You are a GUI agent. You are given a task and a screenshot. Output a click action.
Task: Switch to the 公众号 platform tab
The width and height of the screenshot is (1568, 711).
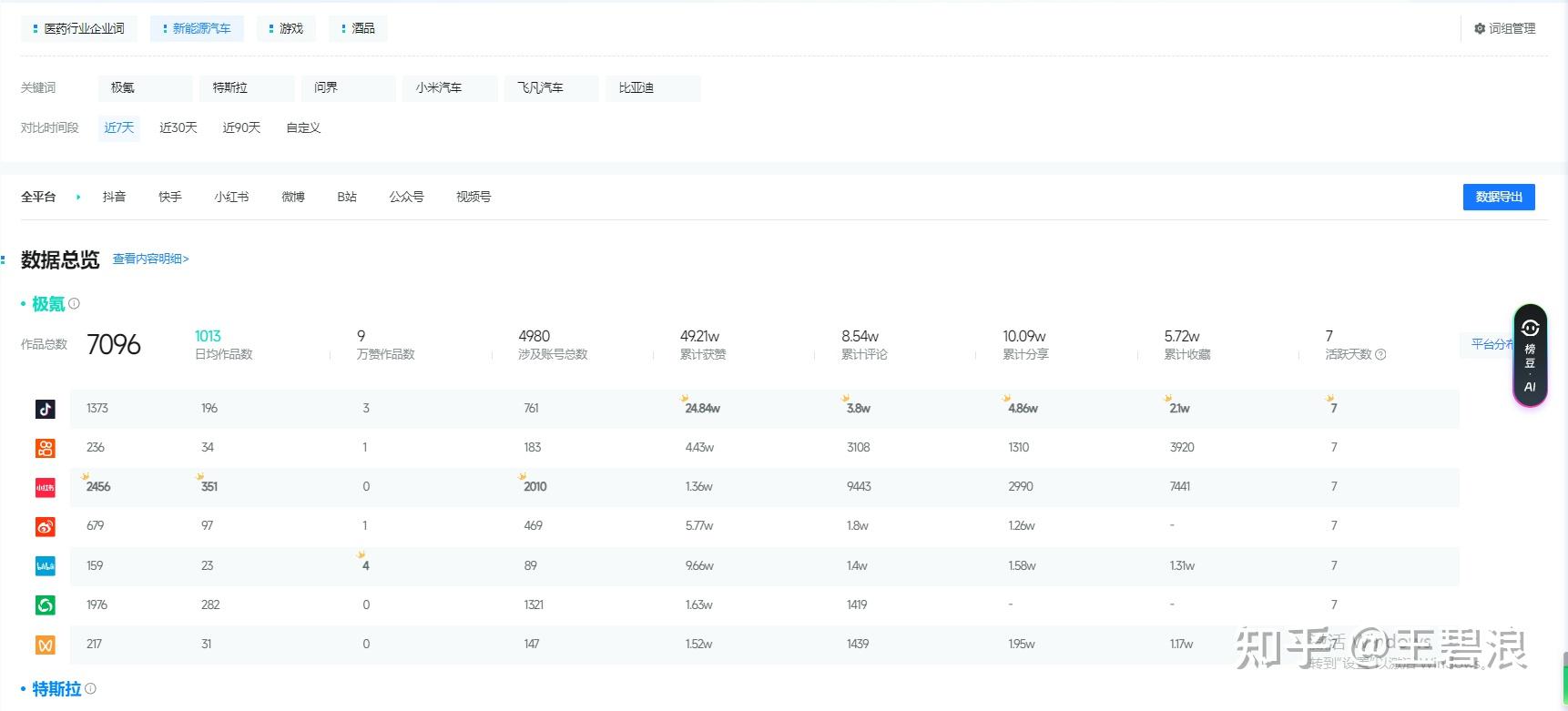406,197
